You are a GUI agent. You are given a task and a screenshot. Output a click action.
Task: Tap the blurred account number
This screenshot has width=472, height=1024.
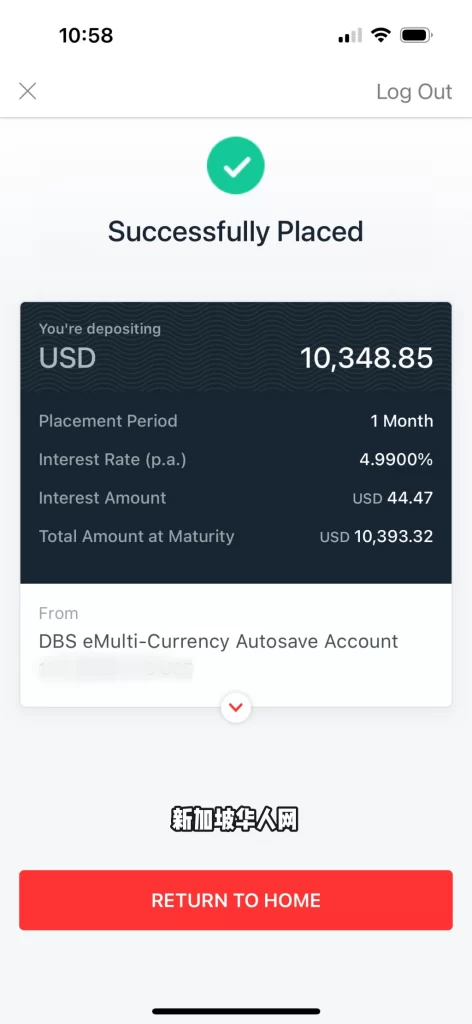(116, 668)
